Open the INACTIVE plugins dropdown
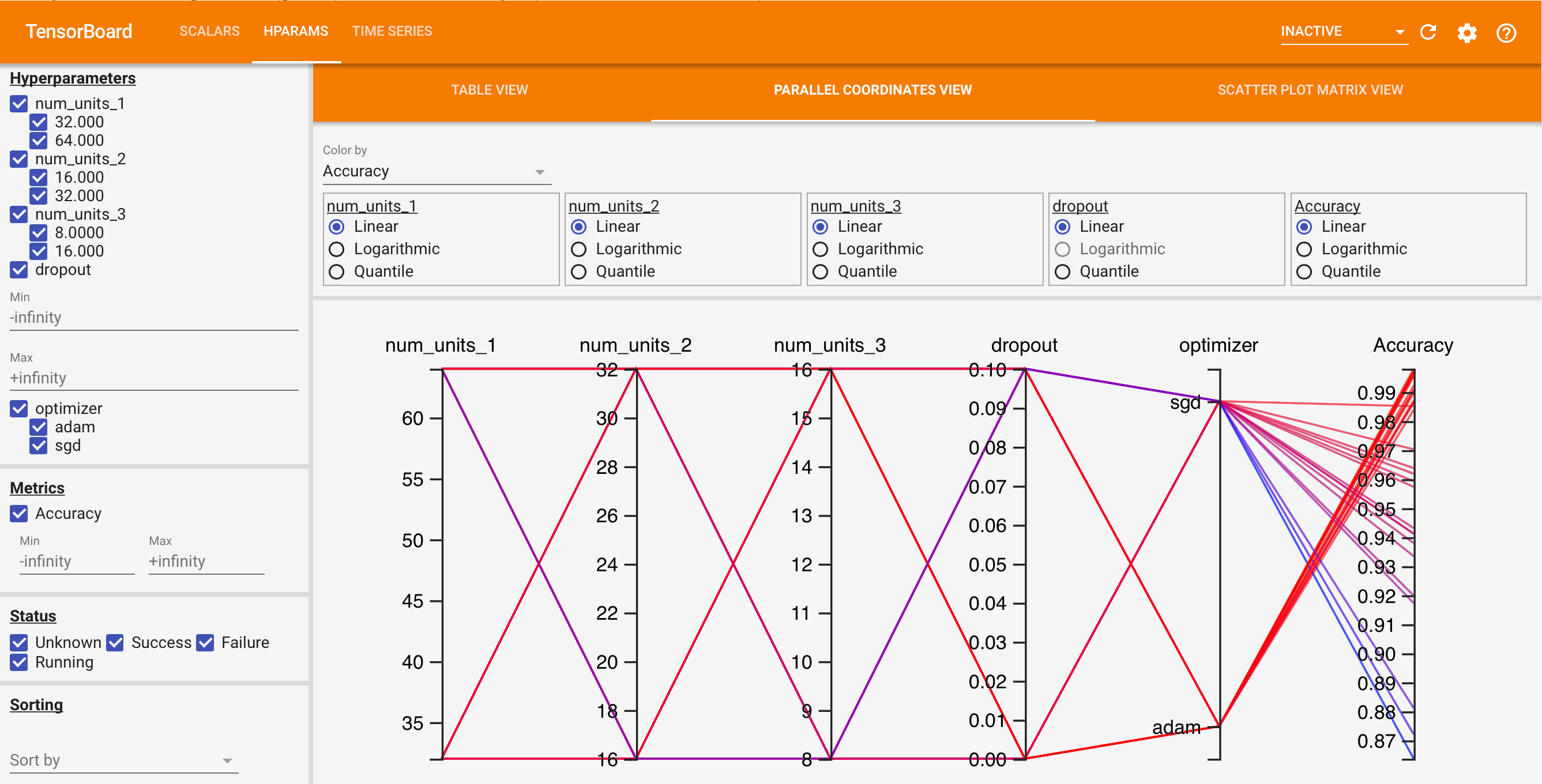Screen dimensions: 1542x784 (1342, 32)
